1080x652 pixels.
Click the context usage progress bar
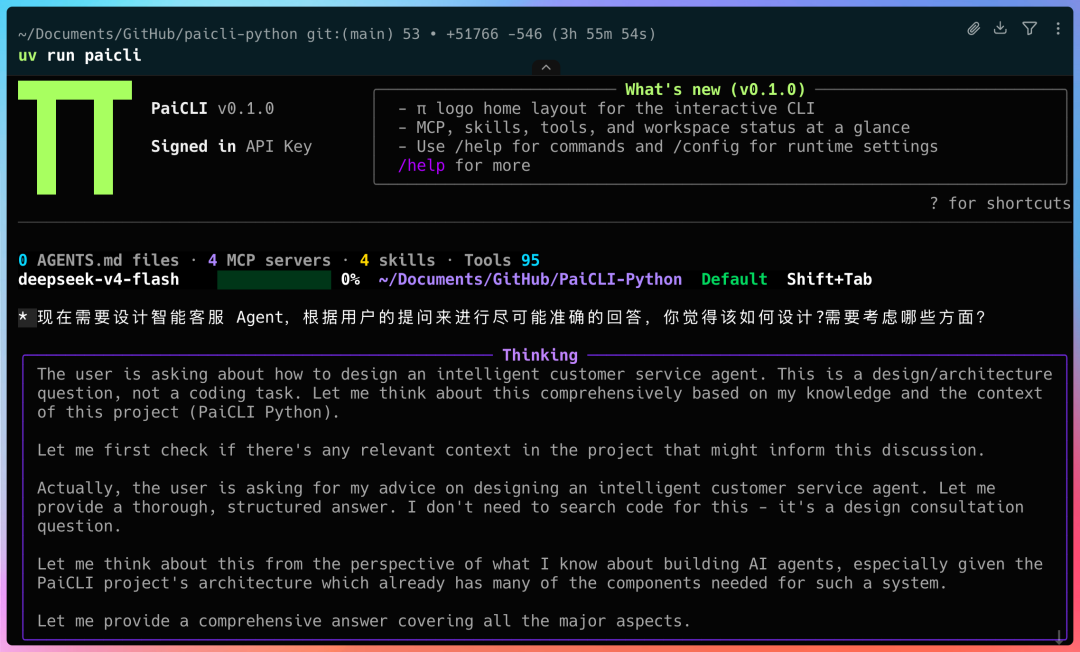[273, 280]
